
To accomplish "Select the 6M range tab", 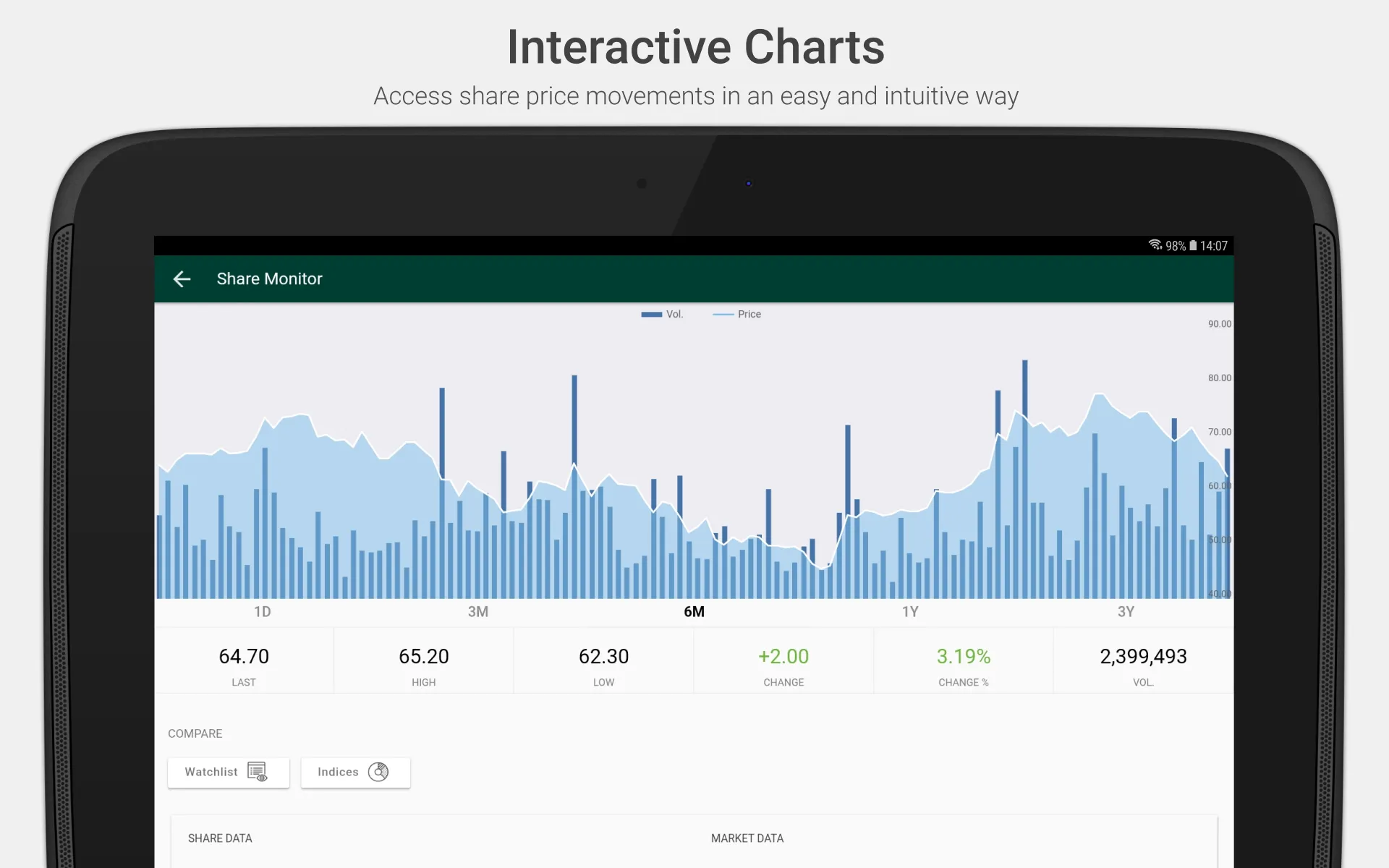I will (694, 612).
